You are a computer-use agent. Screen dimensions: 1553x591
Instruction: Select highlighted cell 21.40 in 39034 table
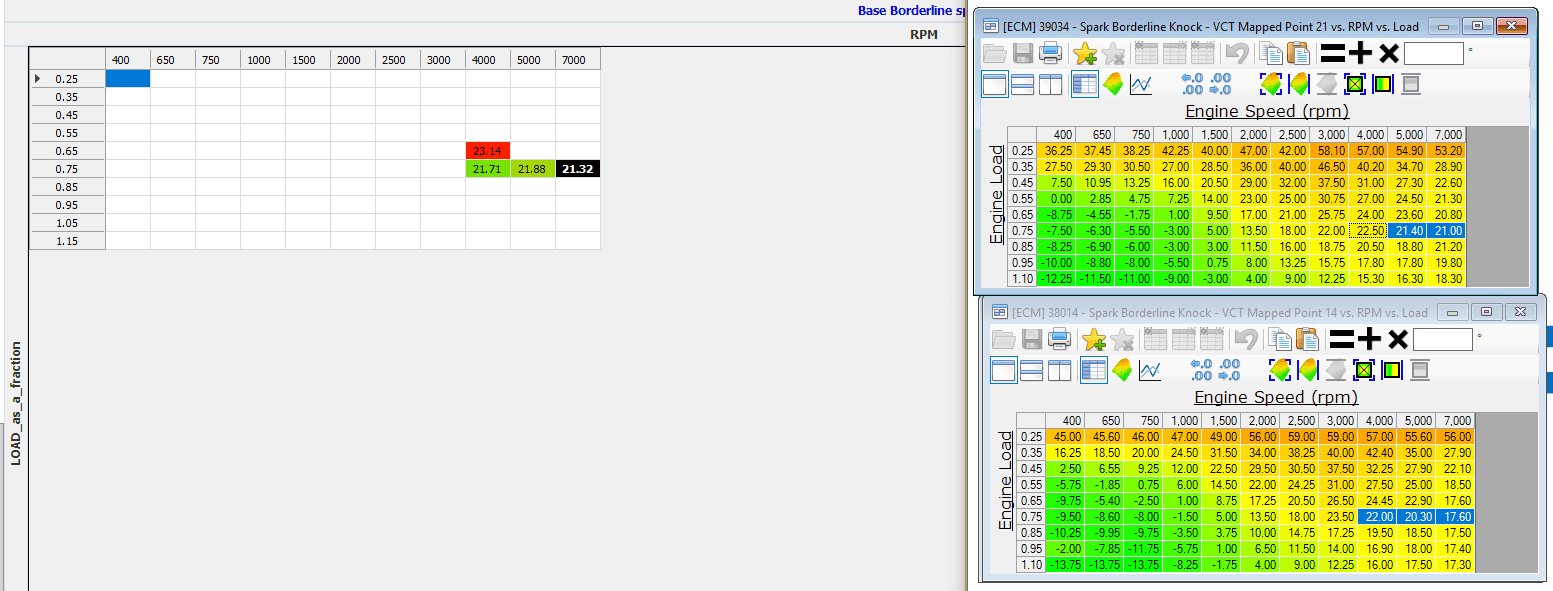point(1407,230)
